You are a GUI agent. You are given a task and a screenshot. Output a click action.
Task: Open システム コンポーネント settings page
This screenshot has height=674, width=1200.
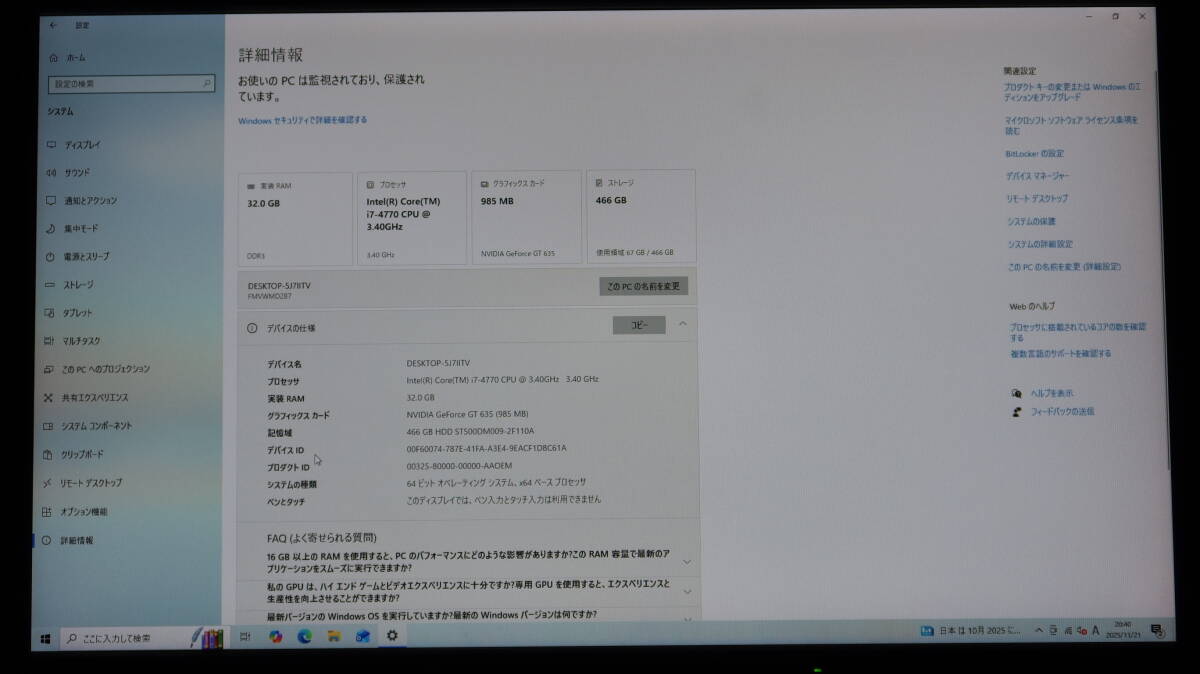click(x=88, y=426)
